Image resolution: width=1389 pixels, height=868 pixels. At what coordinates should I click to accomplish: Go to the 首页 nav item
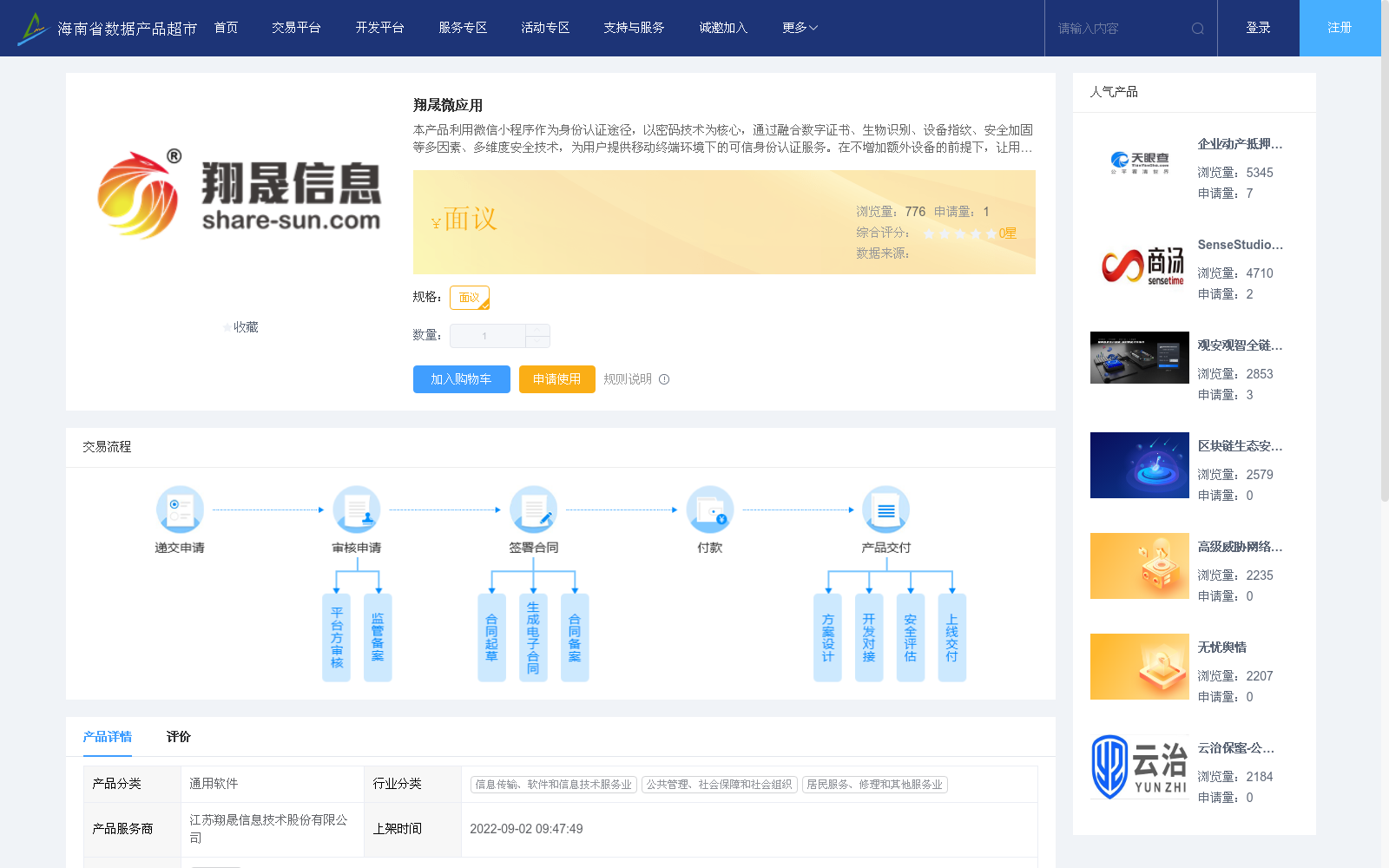pos(227,28)
